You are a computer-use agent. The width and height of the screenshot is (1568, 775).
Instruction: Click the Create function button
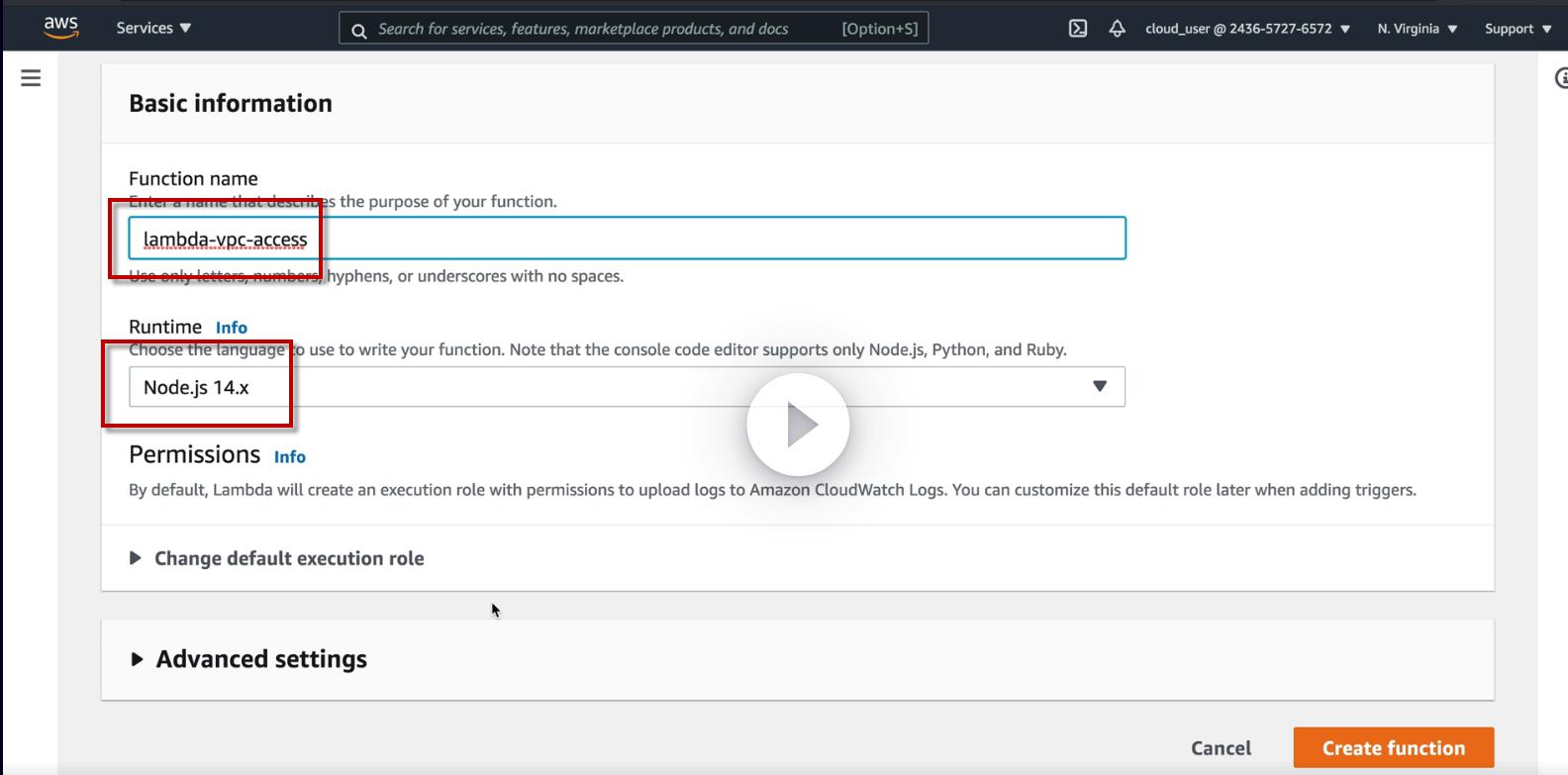click(x=1393, y=748)
